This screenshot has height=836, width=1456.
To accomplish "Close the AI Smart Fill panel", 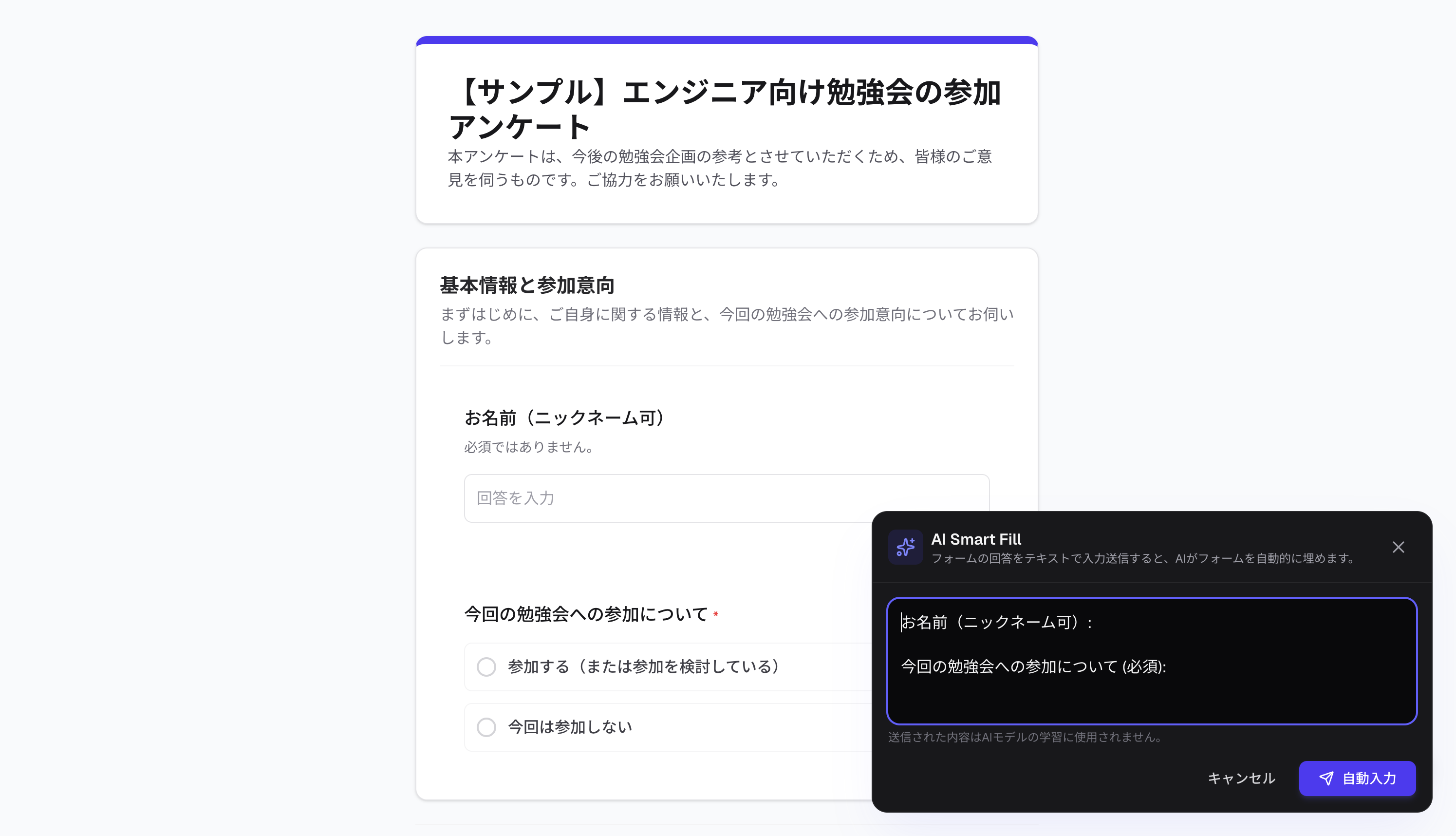I will pos(1398,547).
